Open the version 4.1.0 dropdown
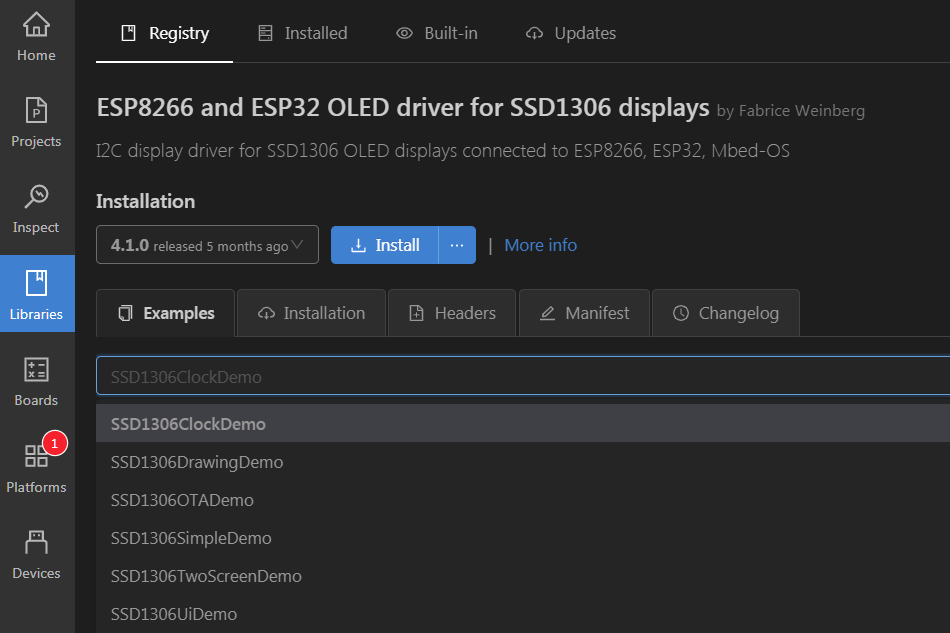This screenshot has height=633, width=950. tap(207, 245)
